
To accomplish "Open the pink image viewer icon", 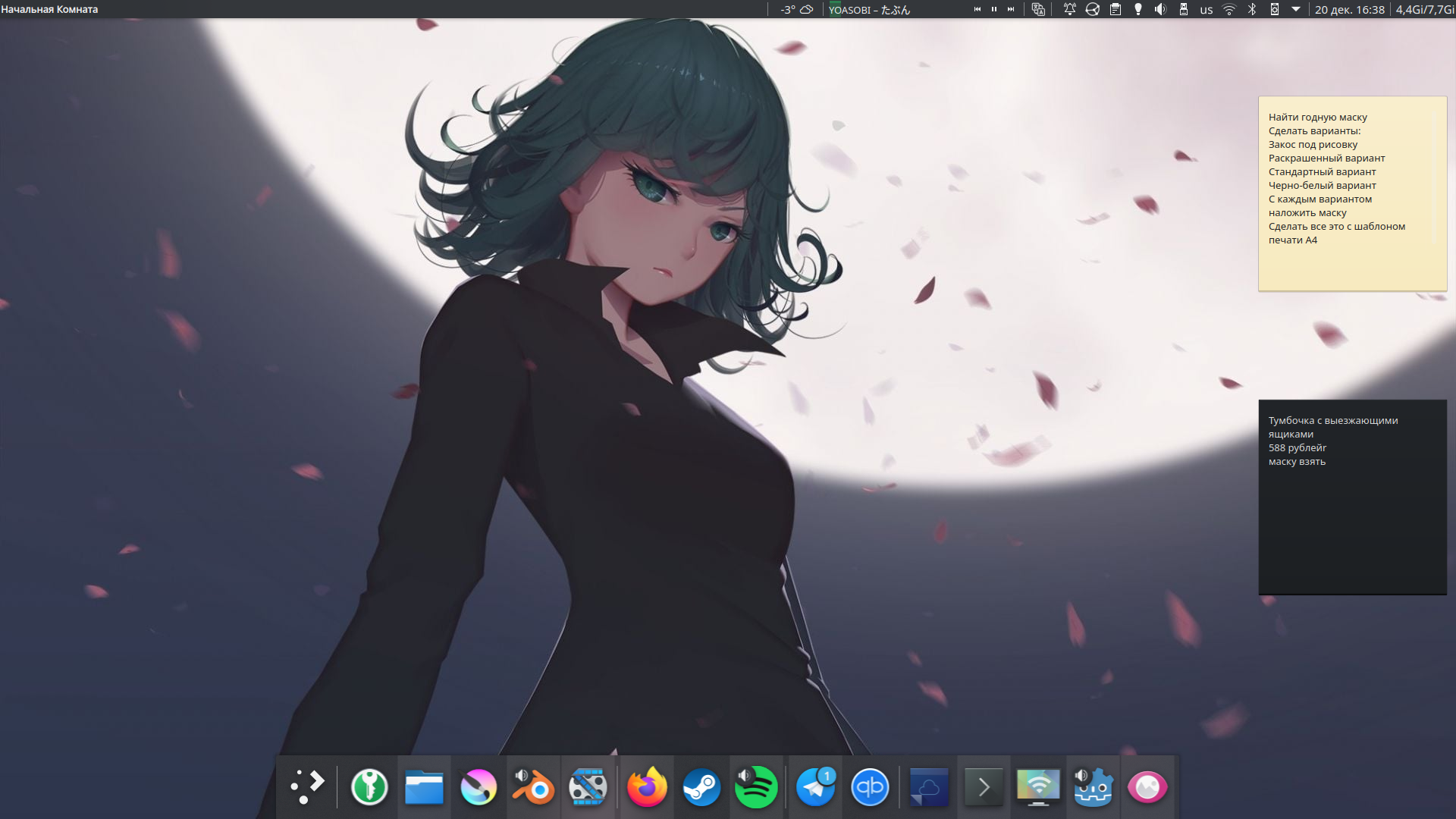I will pyautogui.click(x=1147, y=787).
